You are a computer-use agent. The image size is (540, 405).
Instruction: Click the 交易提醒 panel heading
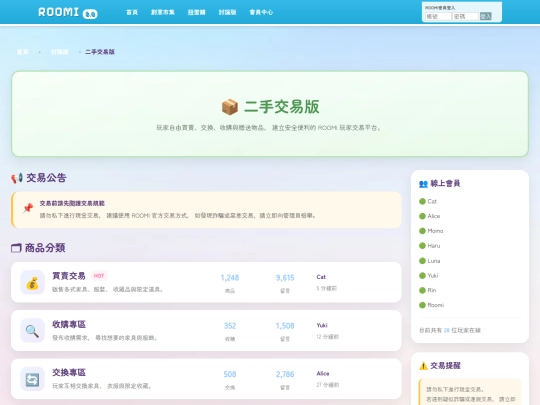click(445, 366)
